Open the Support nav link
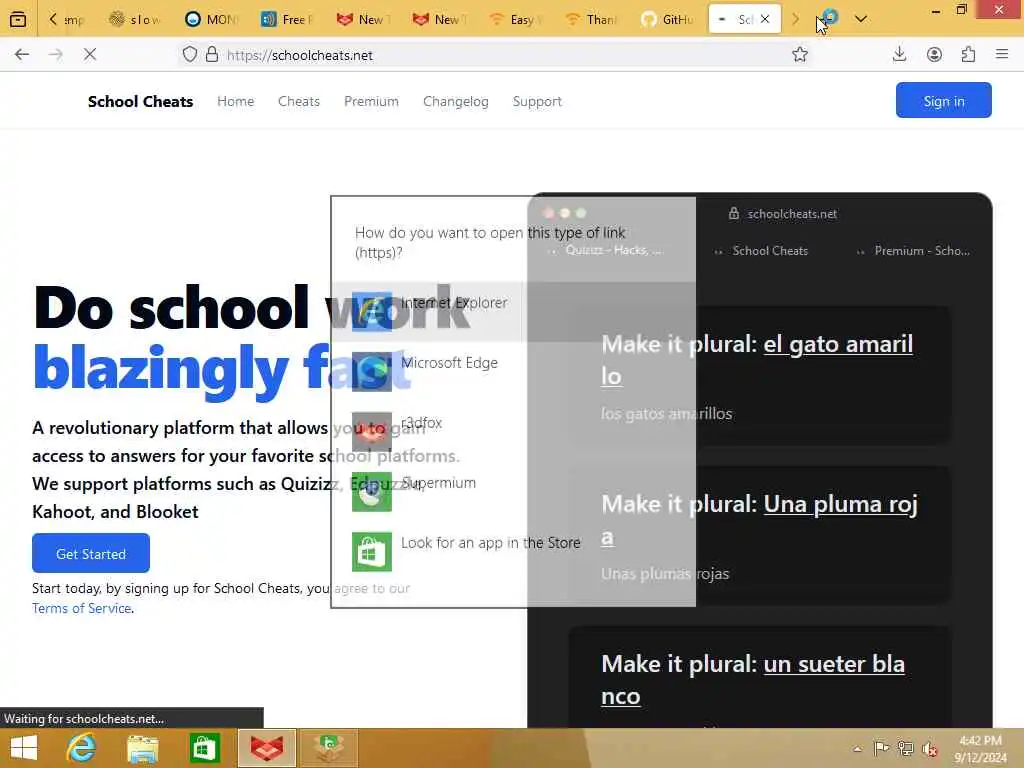This screenshot has width=1024, height=768. pyautogui.click(x=537, y=101)
